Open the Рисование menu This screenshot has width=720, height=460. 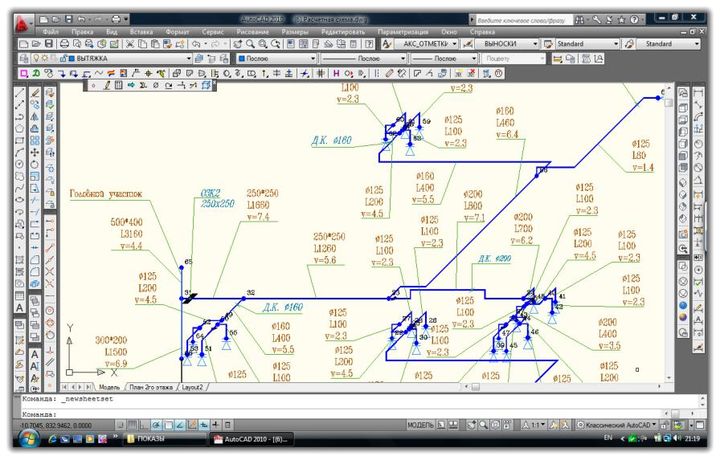252,32
